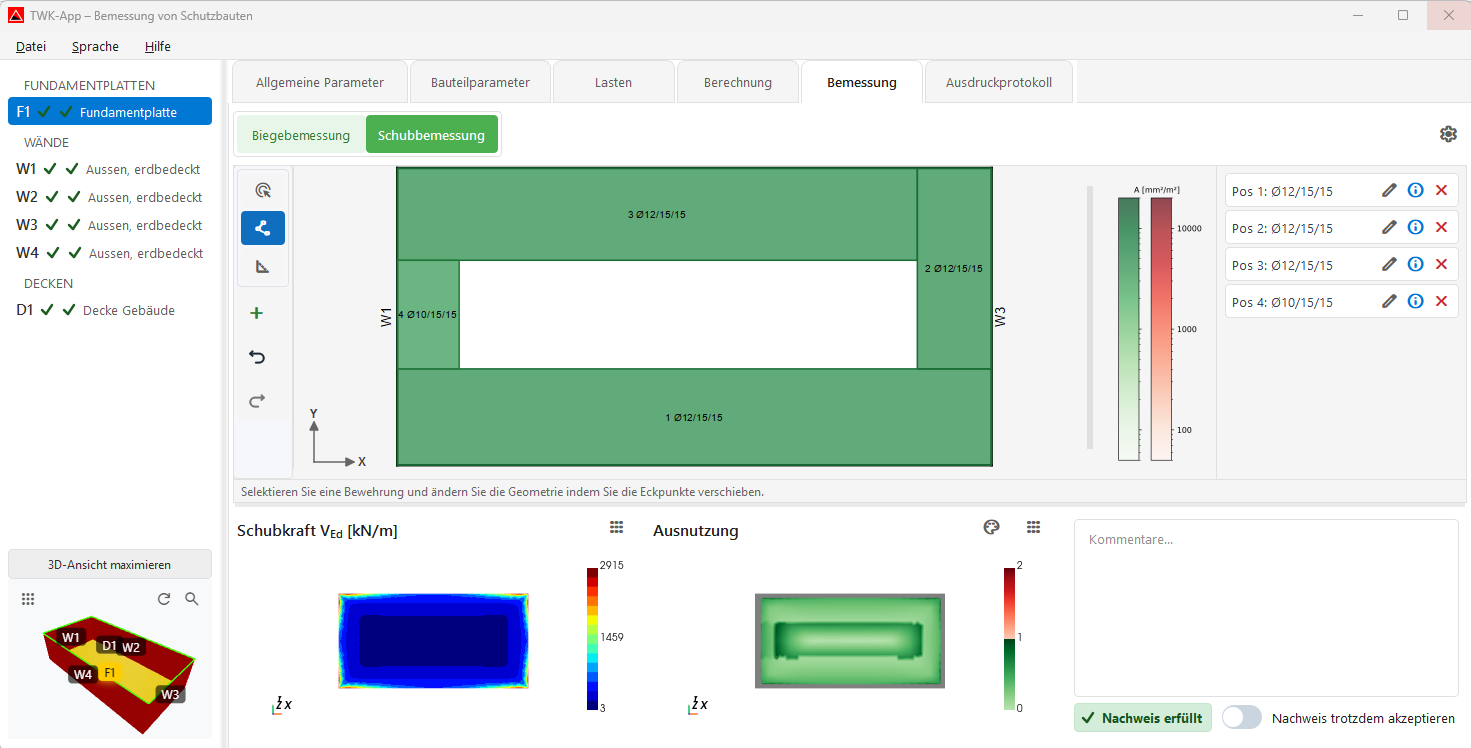Screen dimensions: 1471x748
Task: Open Ausnutzung color palette options
Action: [x=991, y=528]
